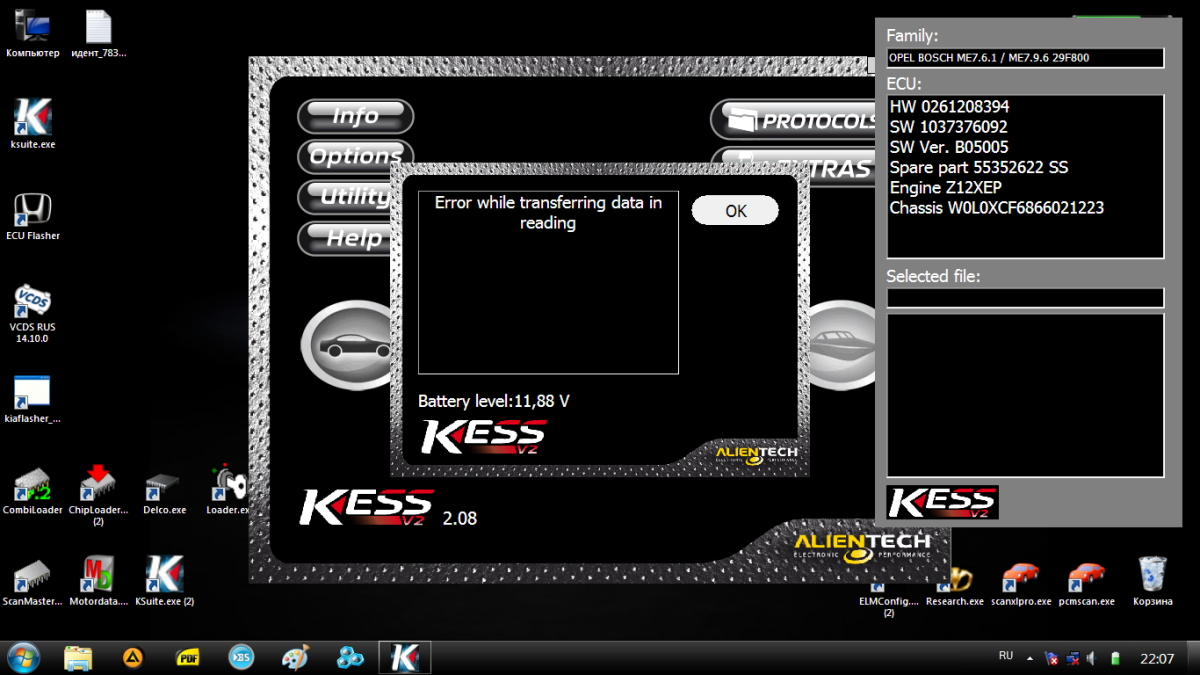1200x675 pixels.
Task: Select the KSuite.exe (2) desktop shortcut
Action: pos(165,582)
